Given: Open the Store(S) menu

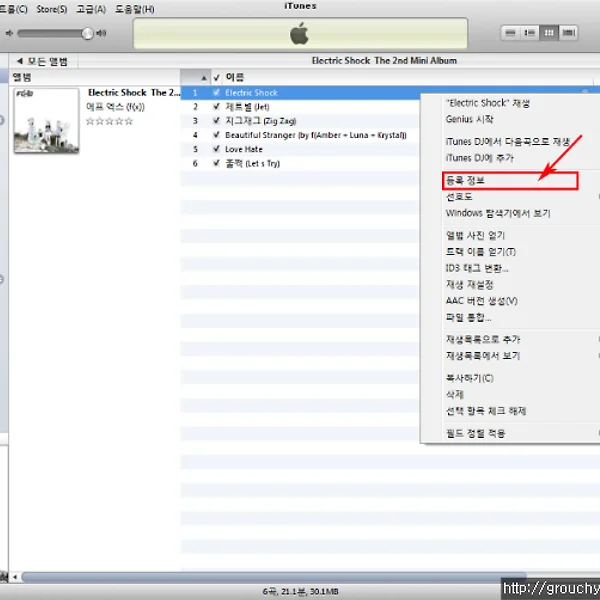Looking at the screenshot, I should point(52,9).
